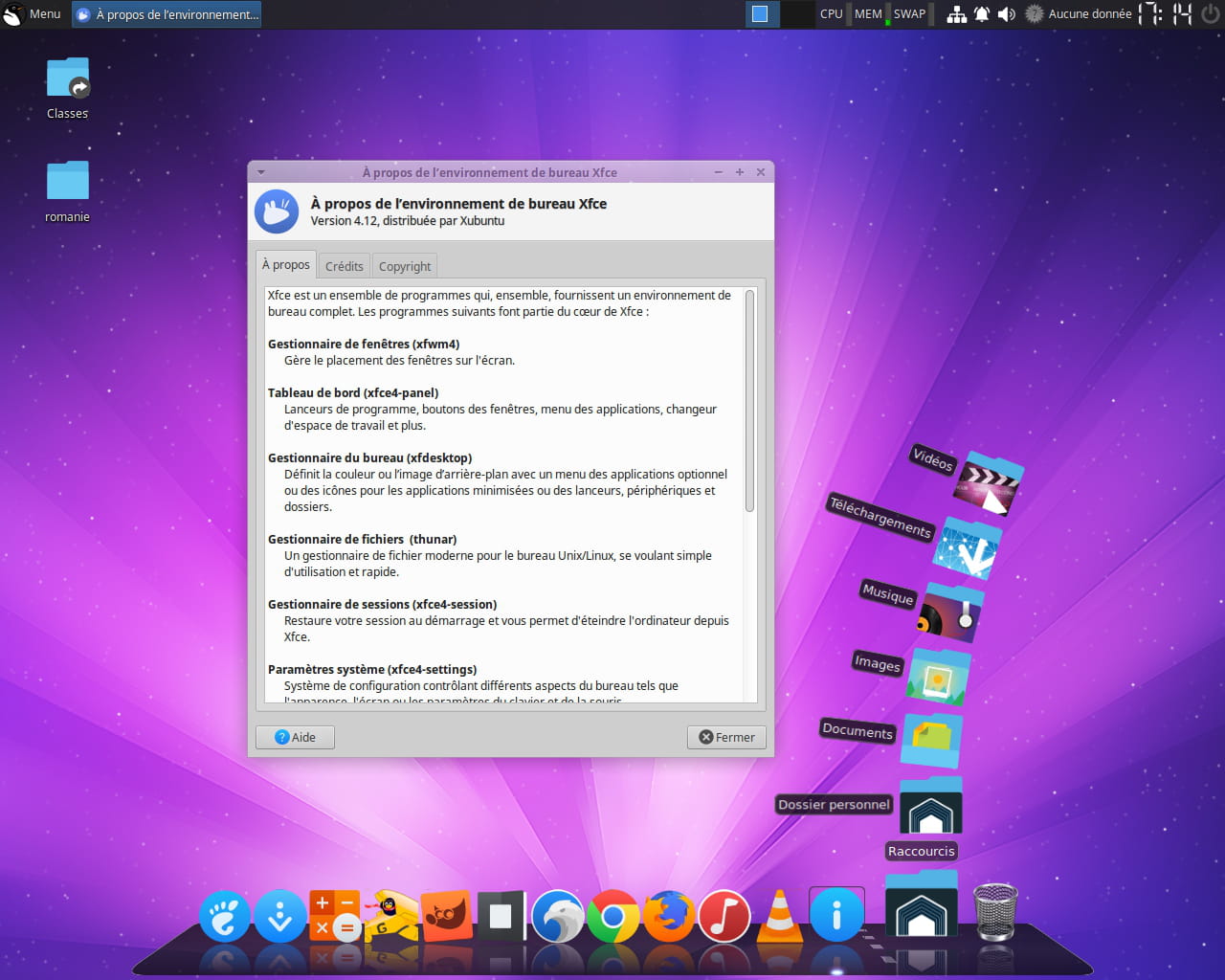Open the Menu applications launcher

point(33,14)
